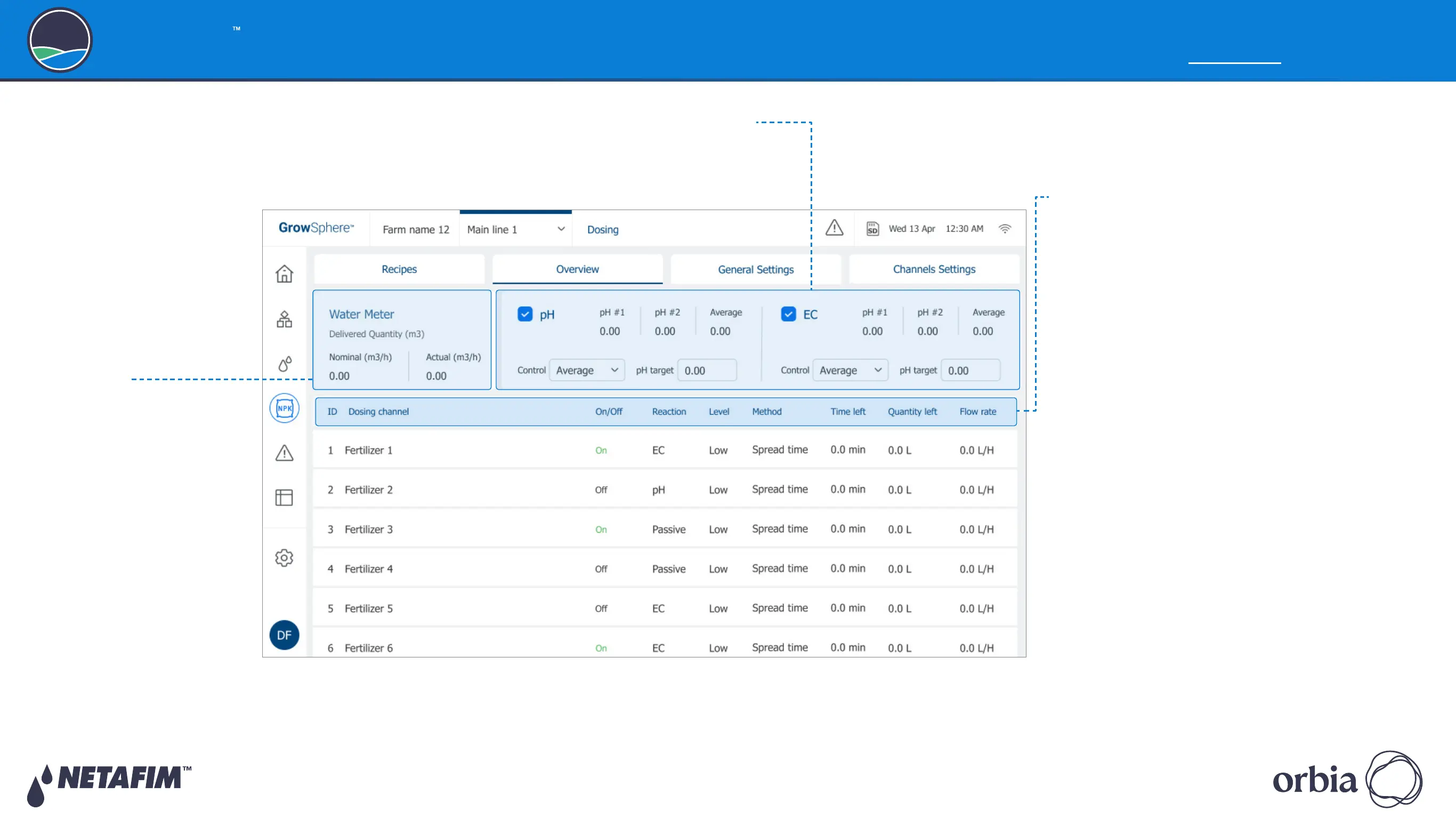
Task: Click Fertilizer 2 pH reaction cell
Action: 659,490
